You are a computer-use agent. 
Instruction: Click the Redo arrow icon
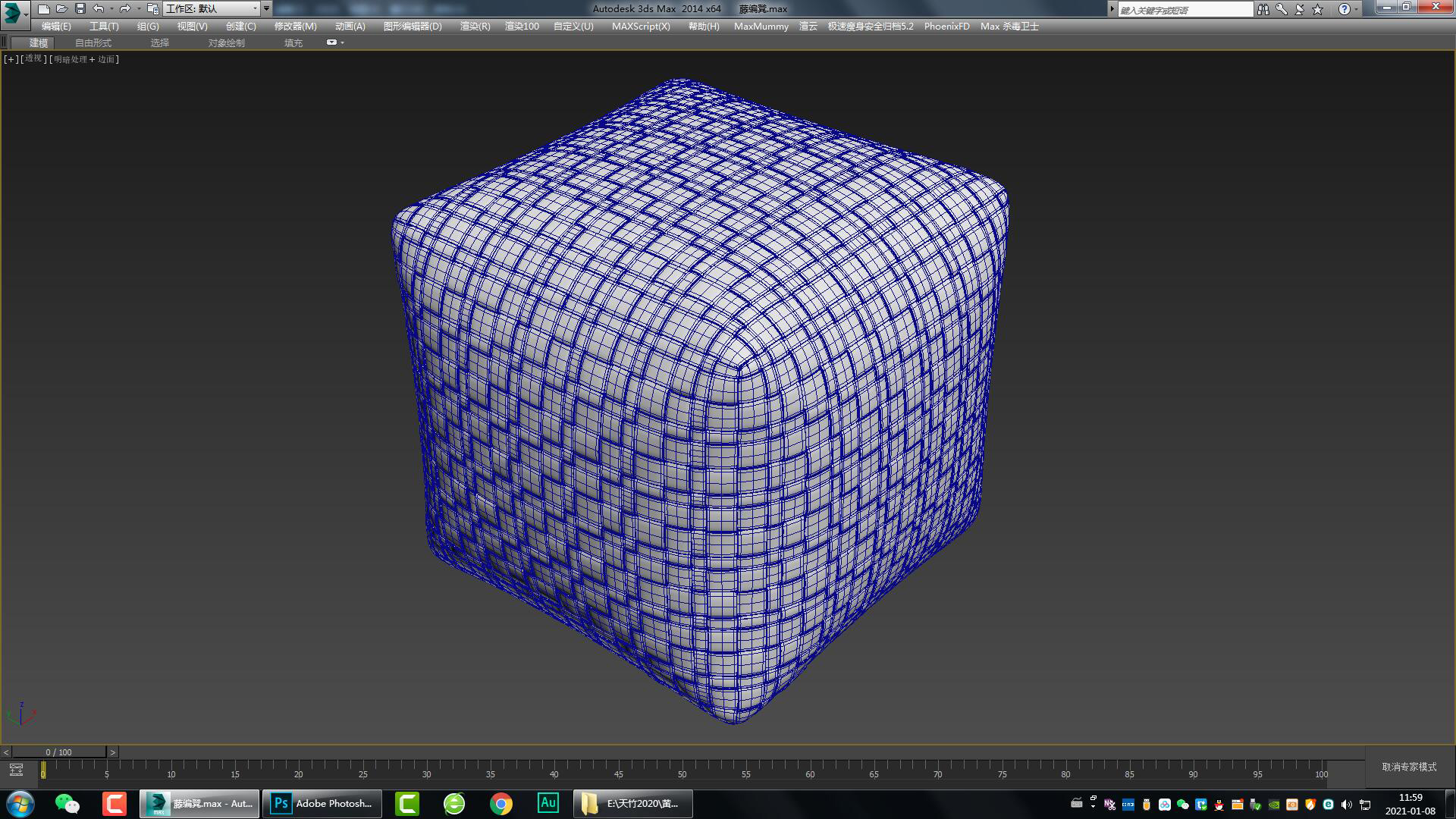click(124, 9)
